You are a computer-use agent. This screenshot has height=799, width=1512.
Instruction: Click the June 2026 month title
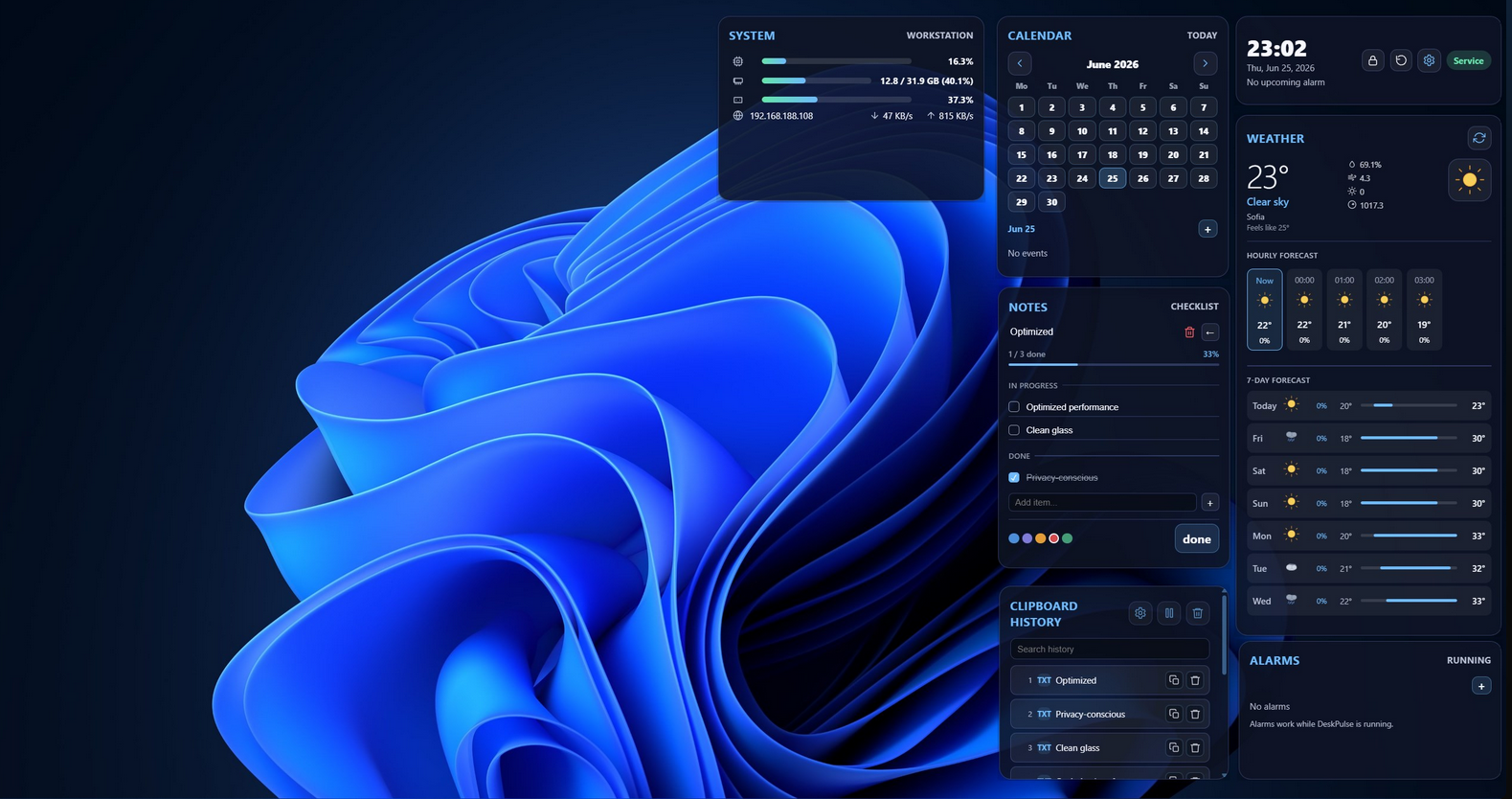[x=1113, y=64]
